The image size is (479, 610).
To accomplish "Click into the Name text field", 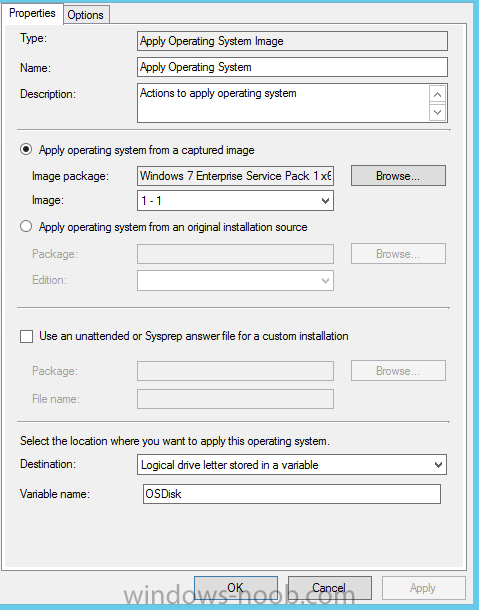I will click(x=292, y=67).
